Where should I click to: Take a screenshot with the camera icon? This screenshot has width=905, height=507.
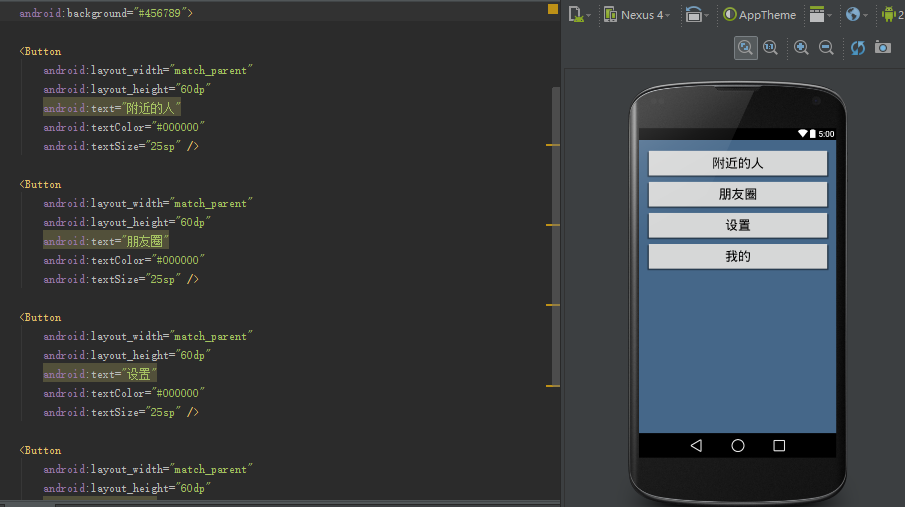point(883,47)
